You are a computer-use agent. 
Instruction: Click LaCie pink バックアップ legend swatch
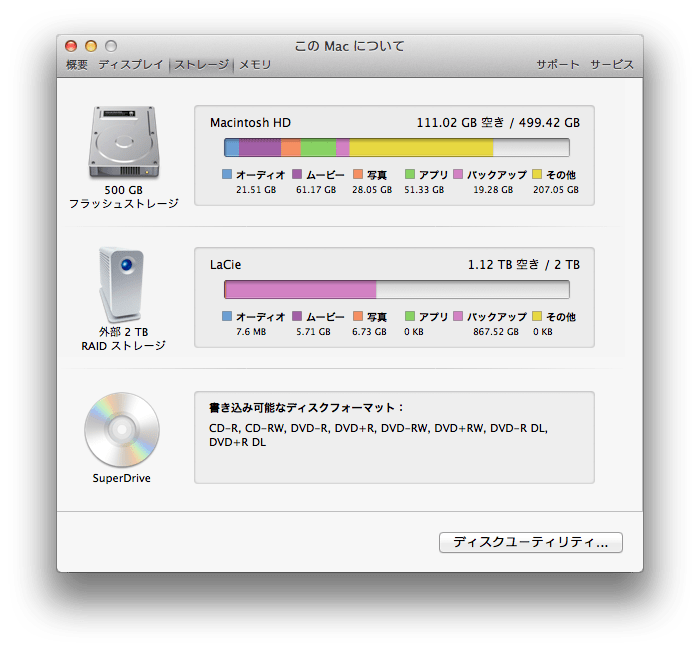[458, 316]
